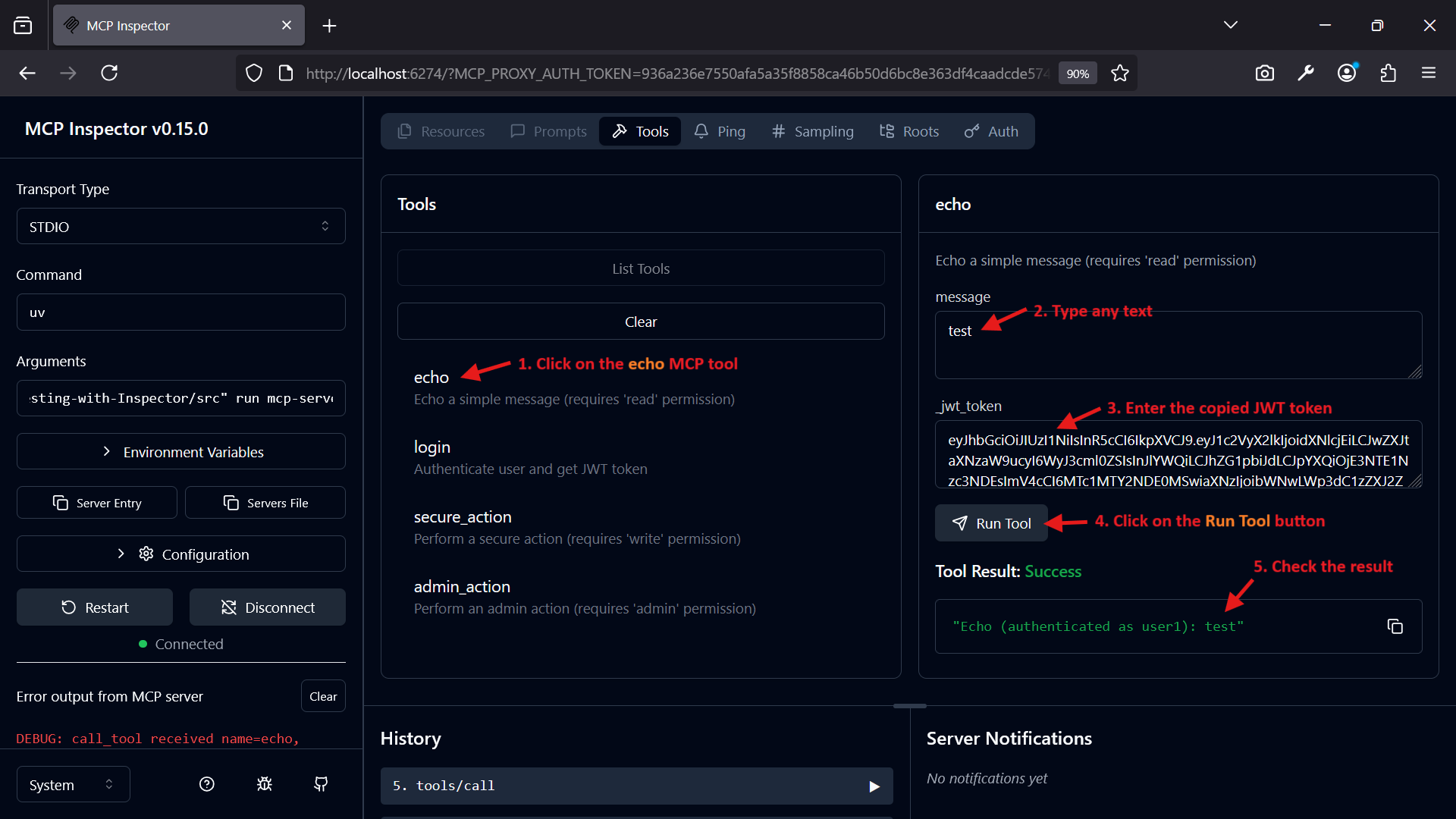The width and height of the screenshot is (1456, 819).
Task: Copy the tool result with copy icon
Action: 1395,626
